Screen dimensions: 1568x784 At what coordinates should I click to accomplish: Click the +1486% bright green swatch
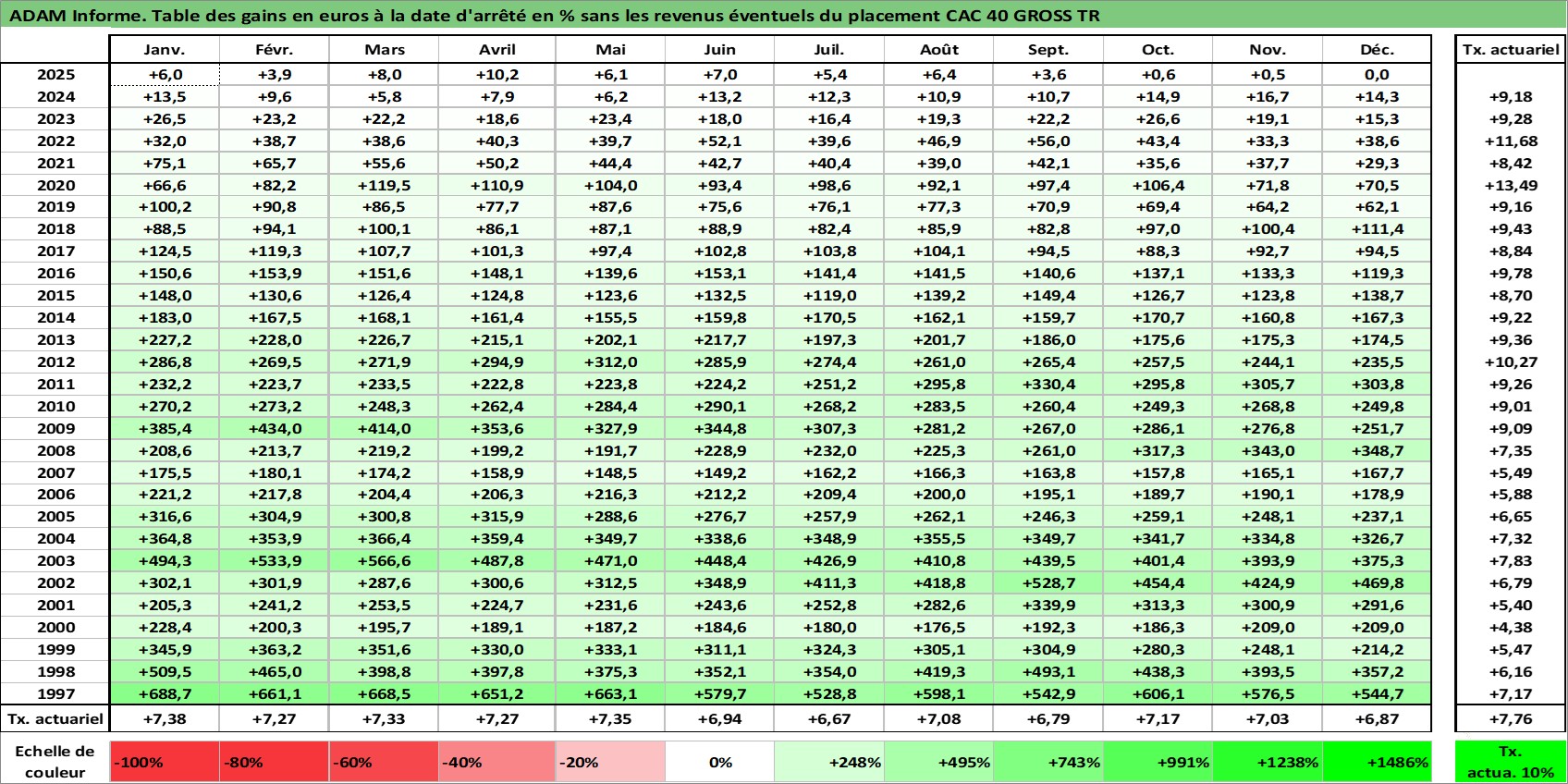click(x=1377, y=762)
